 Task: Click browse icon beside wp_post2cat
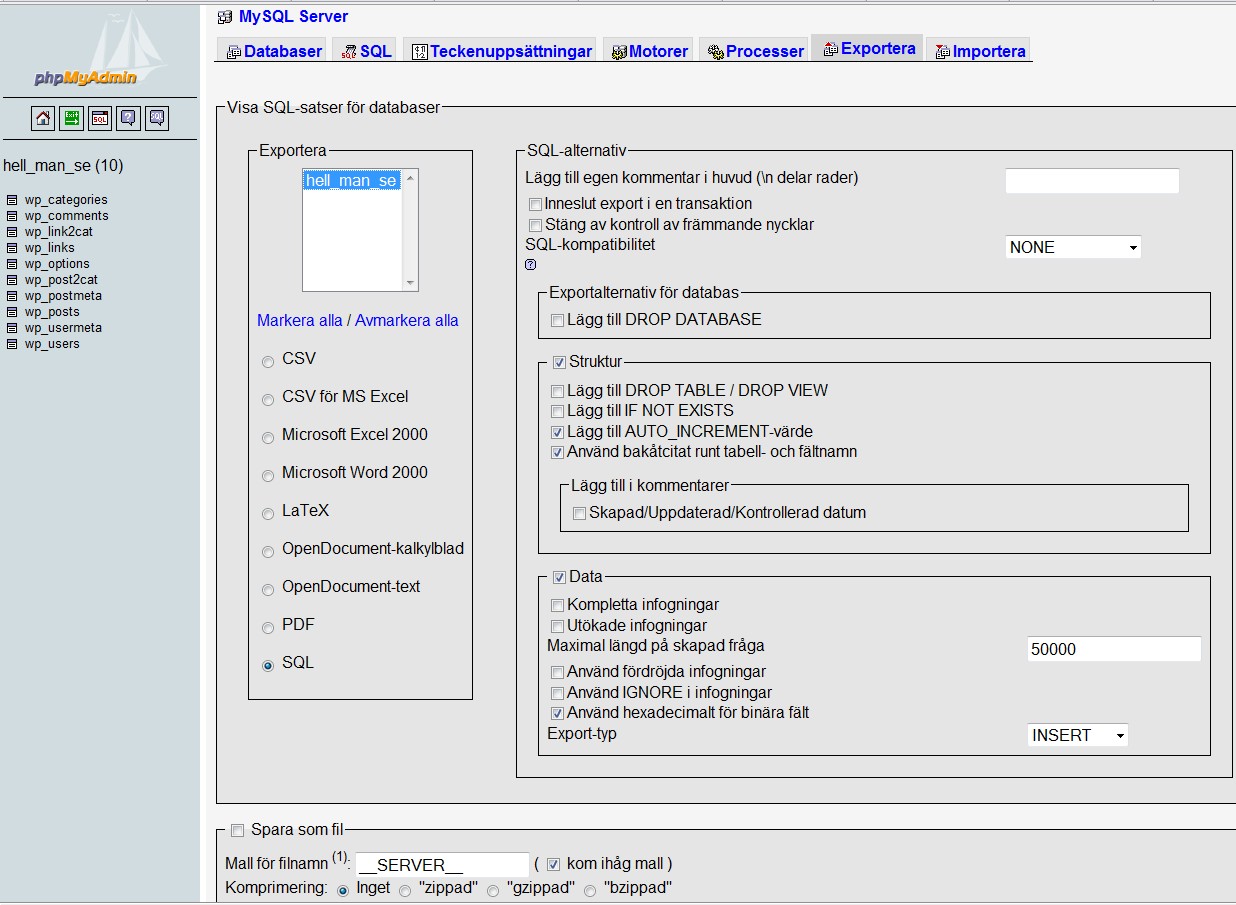[x=12, y=280]
